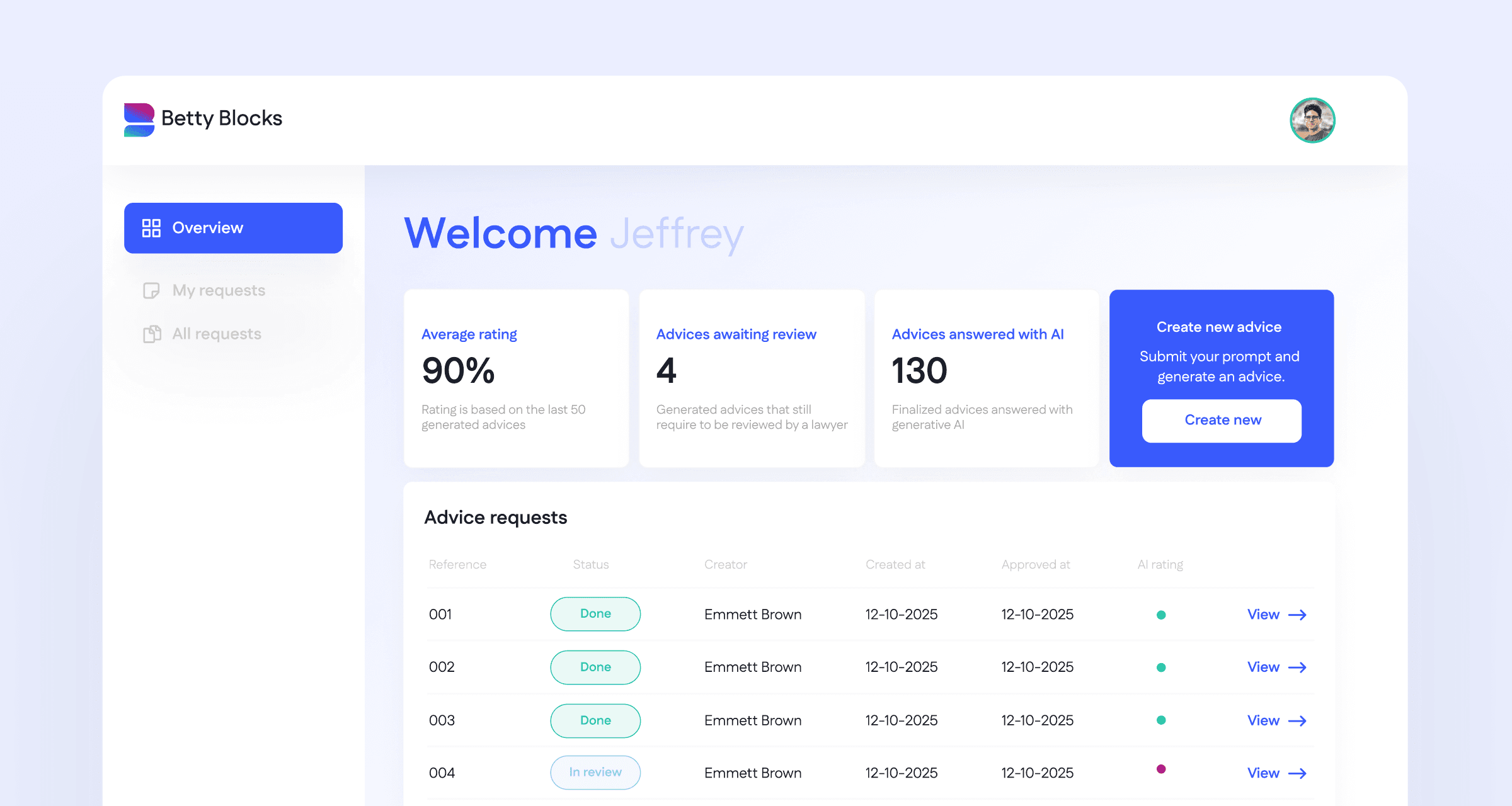
Task: Open the My requests menu item
Action: click(x=219, y=290)
